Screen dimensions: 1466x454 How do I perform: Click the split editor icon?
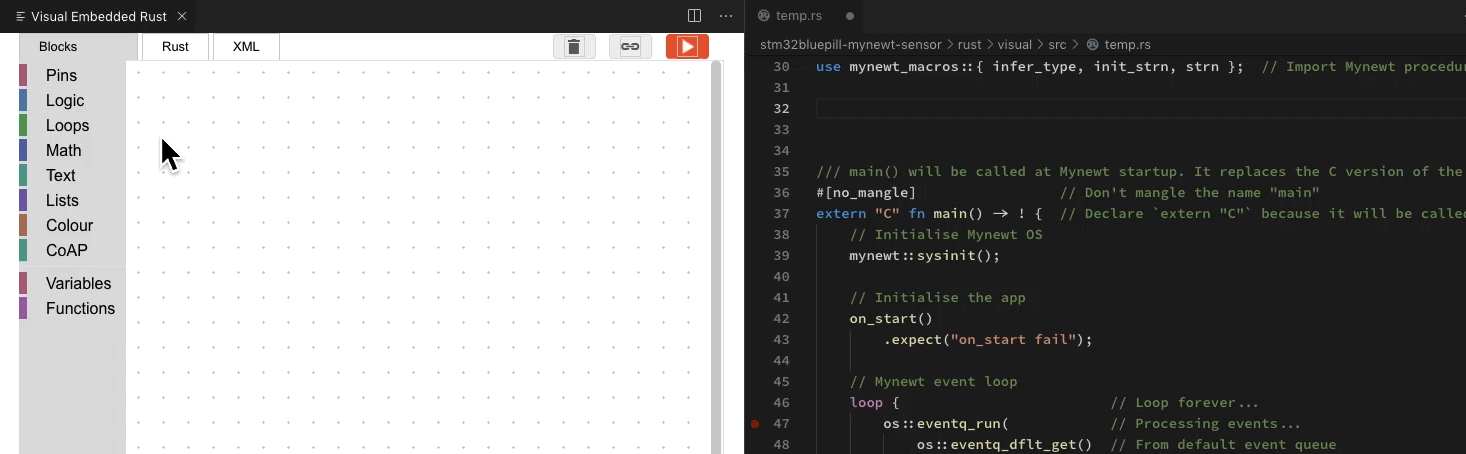(694, 16)
